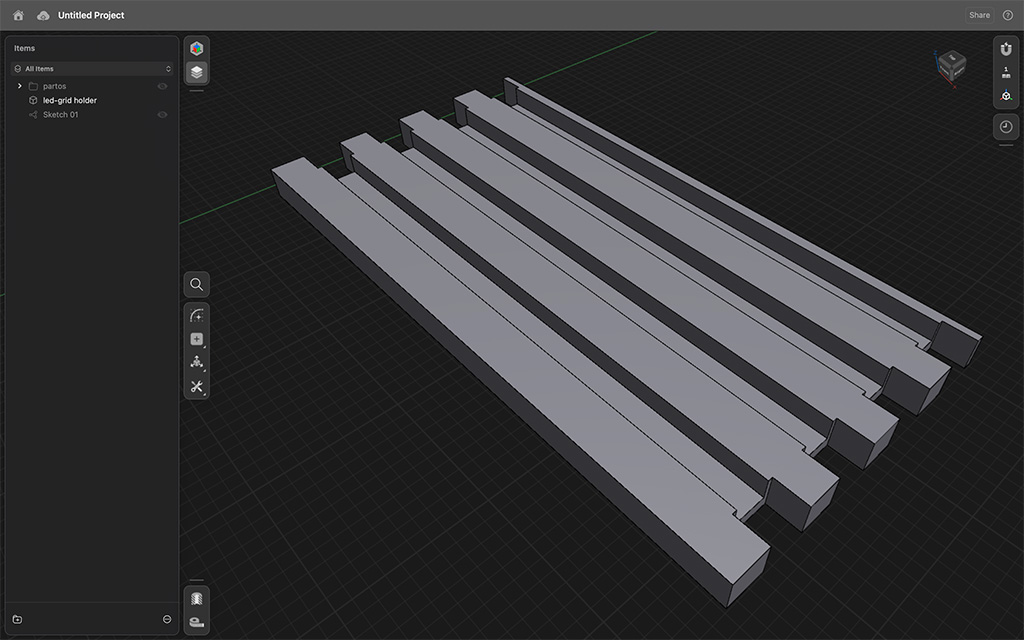Hide the Sketch 01 item
This screenshot has height=640, width=1024.
(x=162, y=115)
